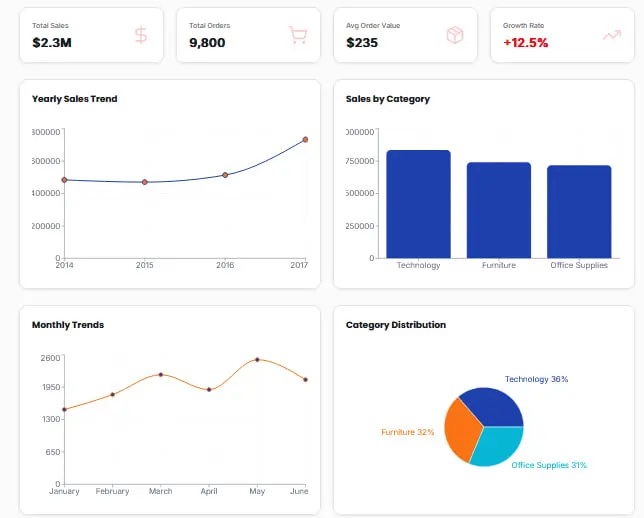The height and width of the screenshot is (518, 644).
Task: Click the Total Orders card label
Action: pos(209,25)
